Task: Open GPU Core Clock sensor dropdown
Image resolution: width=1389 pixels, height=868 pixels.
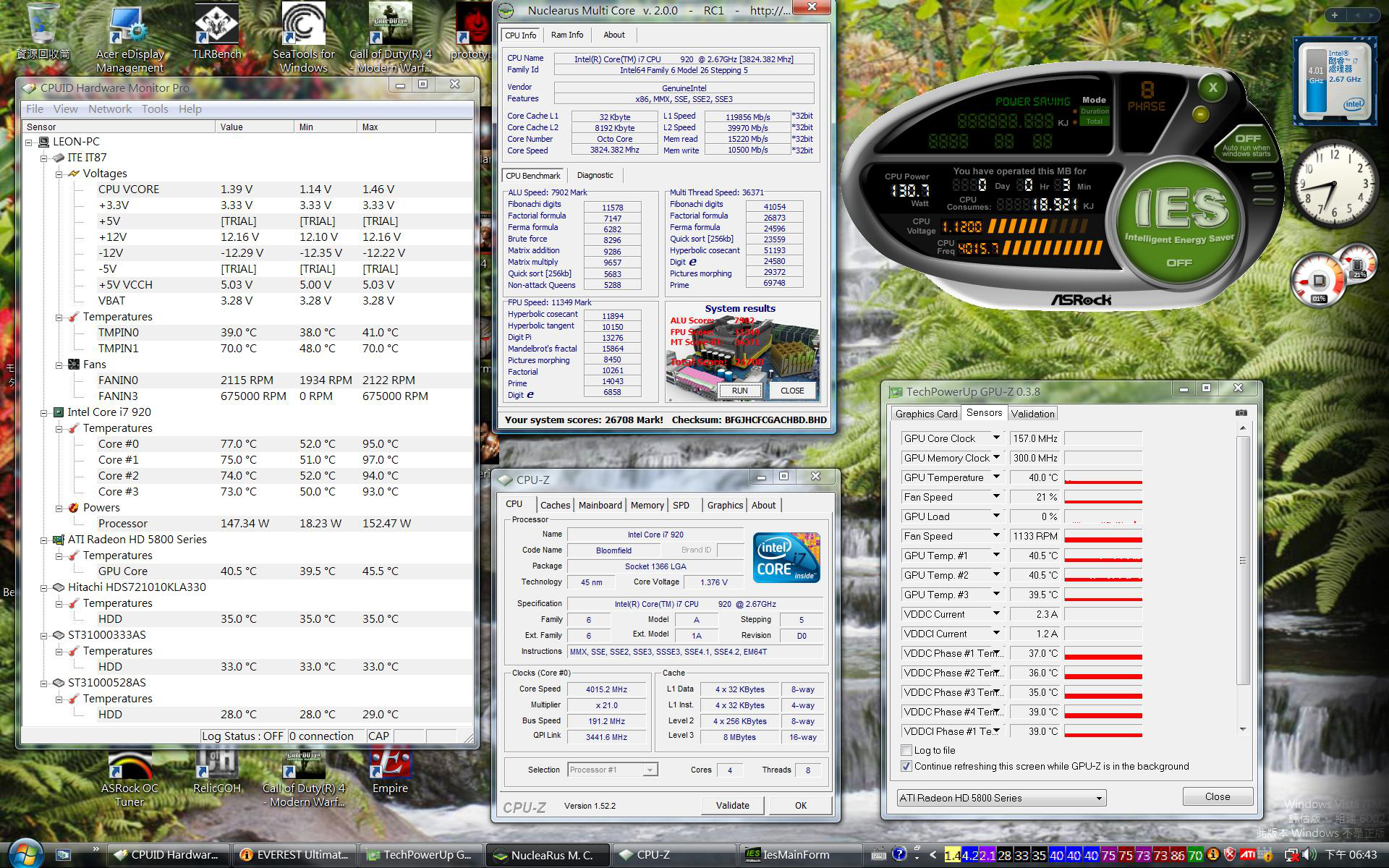Action: tap(996, 438)
